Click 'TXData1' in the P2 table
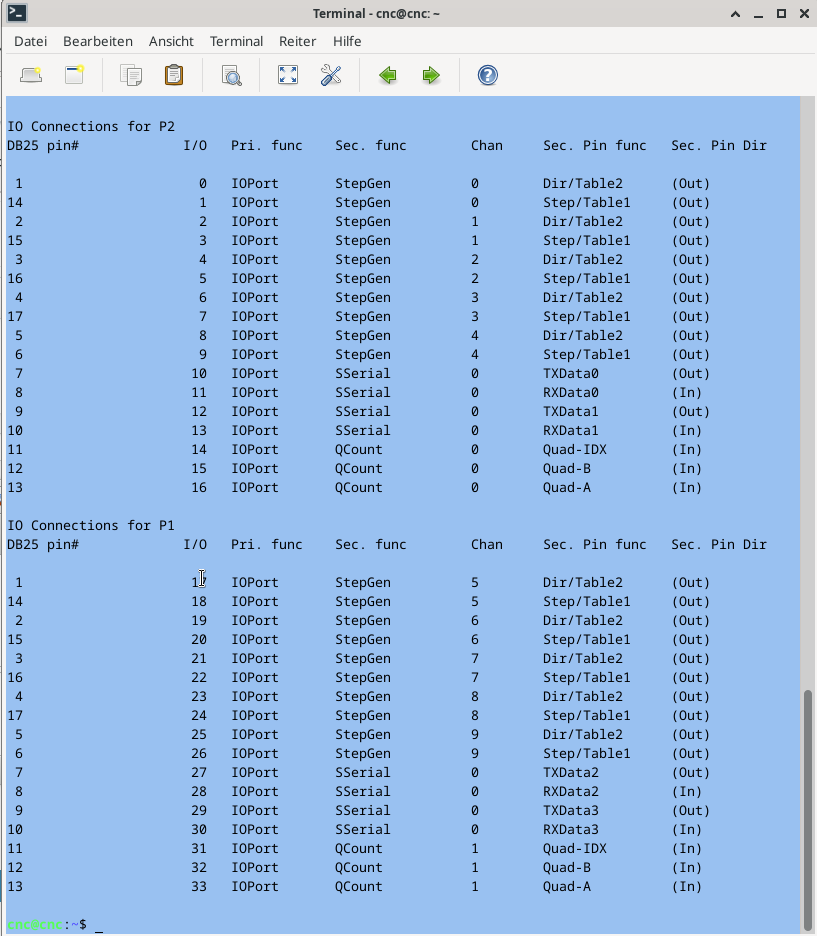The image size is (817, 936). point(571,412)
